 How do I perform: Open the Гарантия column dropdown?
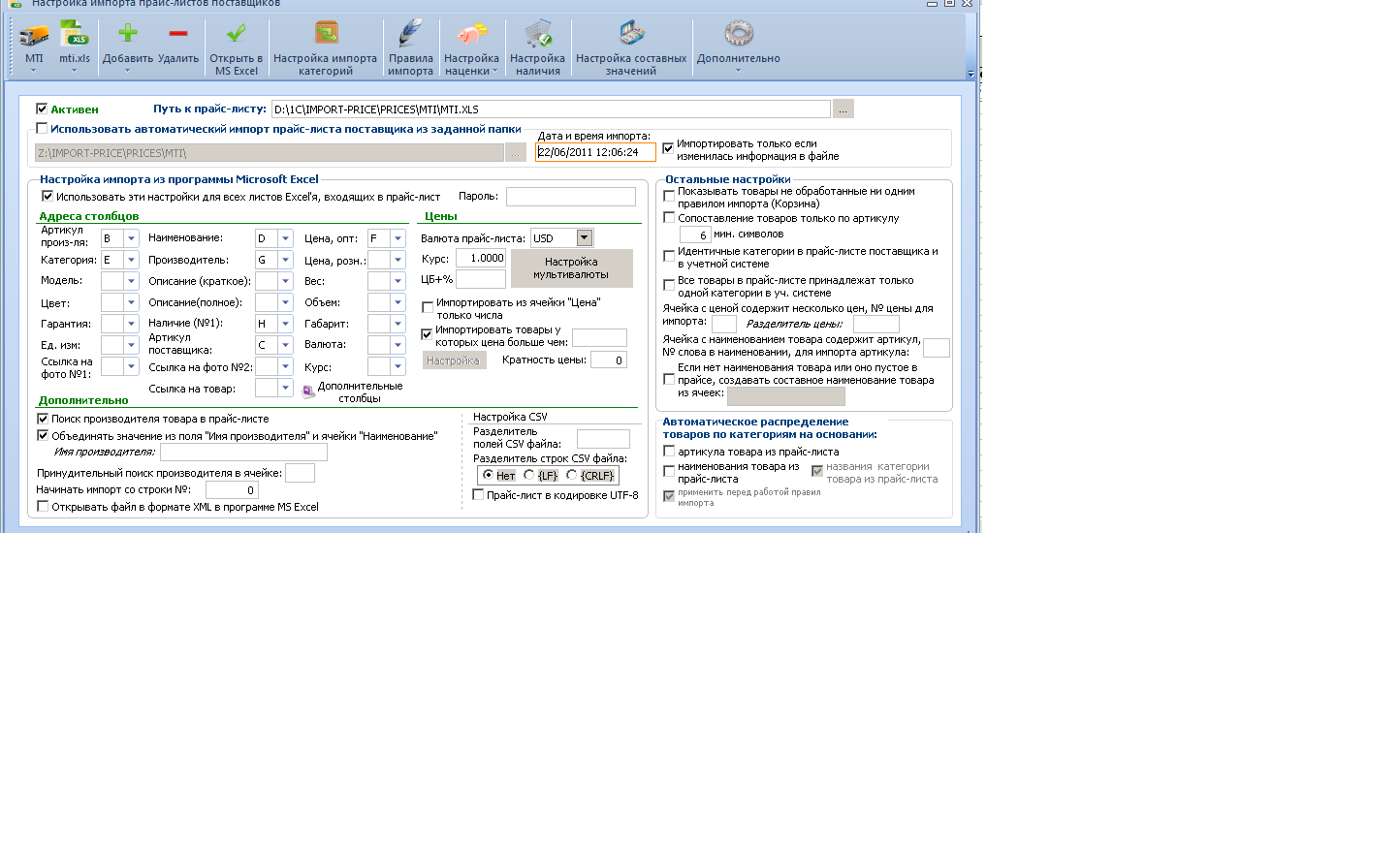[131, 324]
